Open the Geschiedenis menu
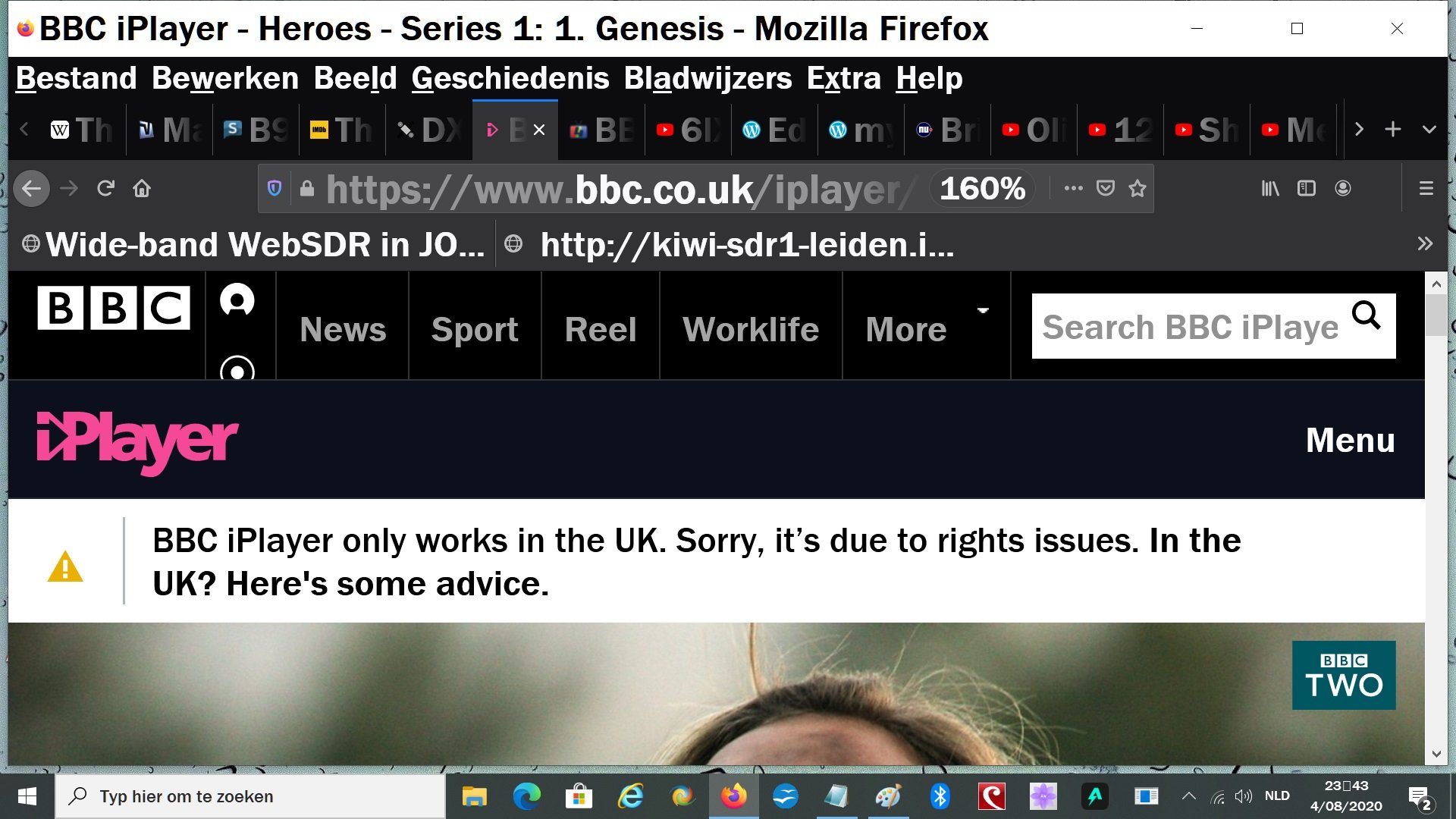This screenshot has height=819, width=1456. (x=510, y=78)
